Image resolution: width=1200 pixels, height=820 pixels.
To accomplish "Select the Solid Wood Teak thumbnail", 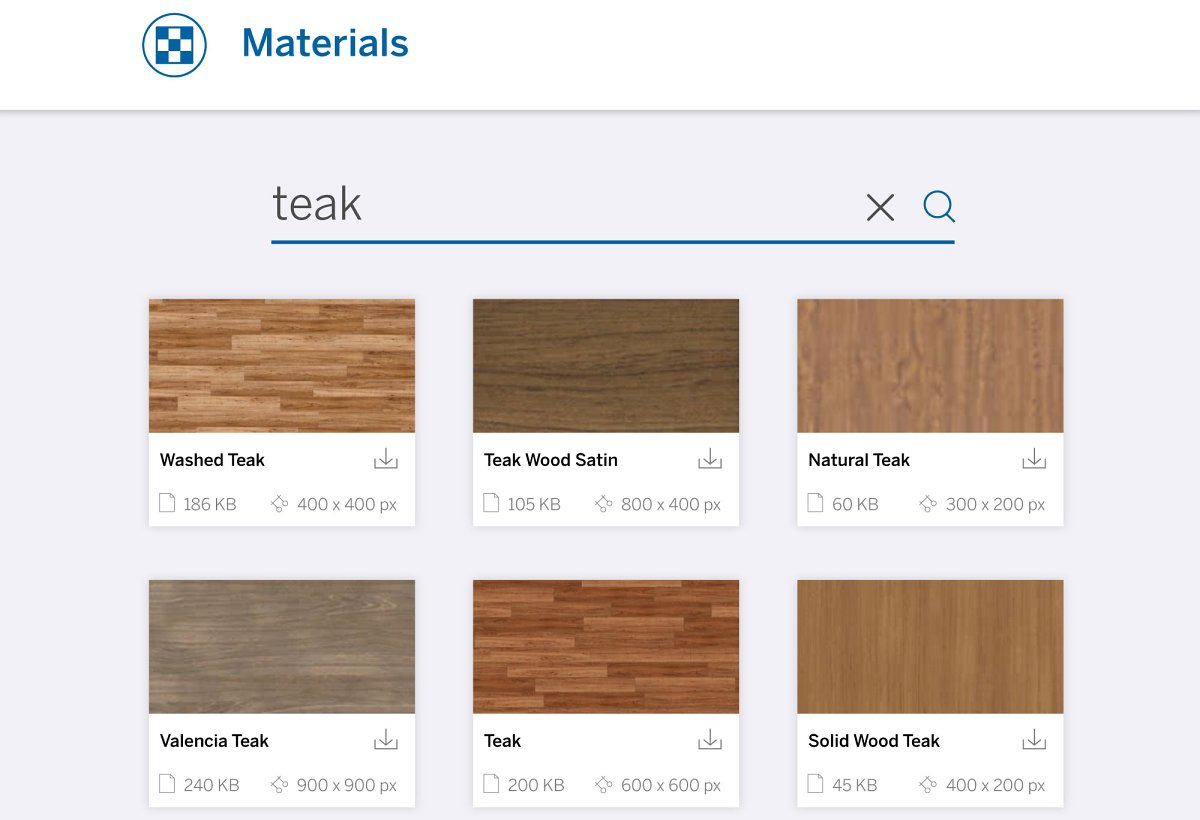I will pyautogui.click(x=930, y=647).
